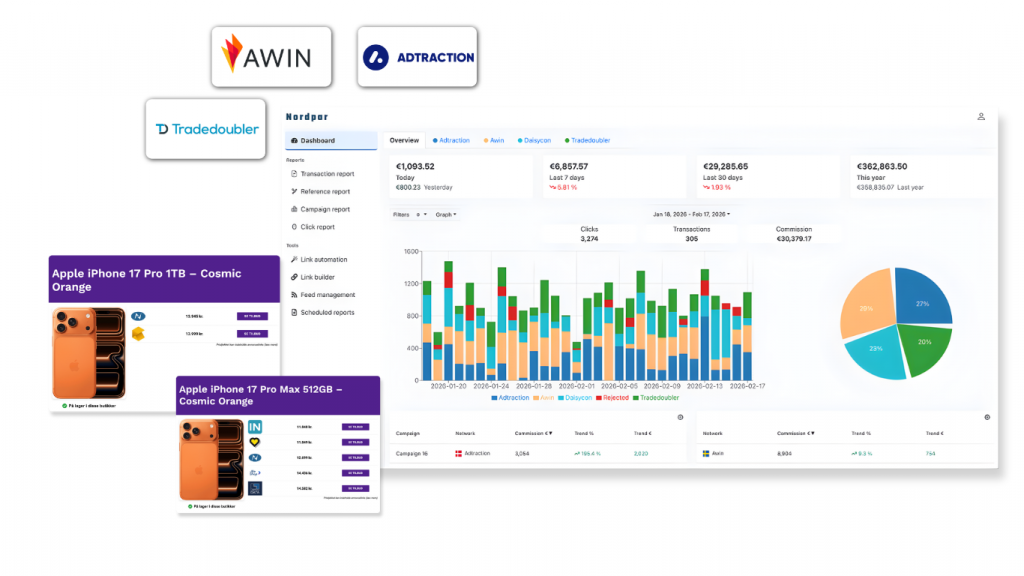The width and height of the screenshot is (1024, 576).
Task: Expand the Graph dropdown
Action: (x=446, y=214)
